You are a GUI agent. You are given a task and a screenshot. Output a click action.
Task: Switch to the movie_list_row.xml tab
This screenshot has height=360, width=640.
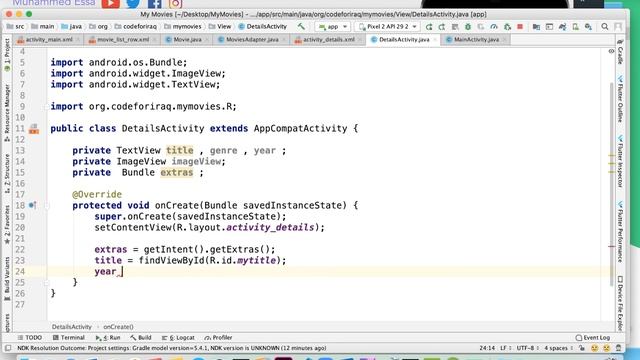[x=123, y=40]
